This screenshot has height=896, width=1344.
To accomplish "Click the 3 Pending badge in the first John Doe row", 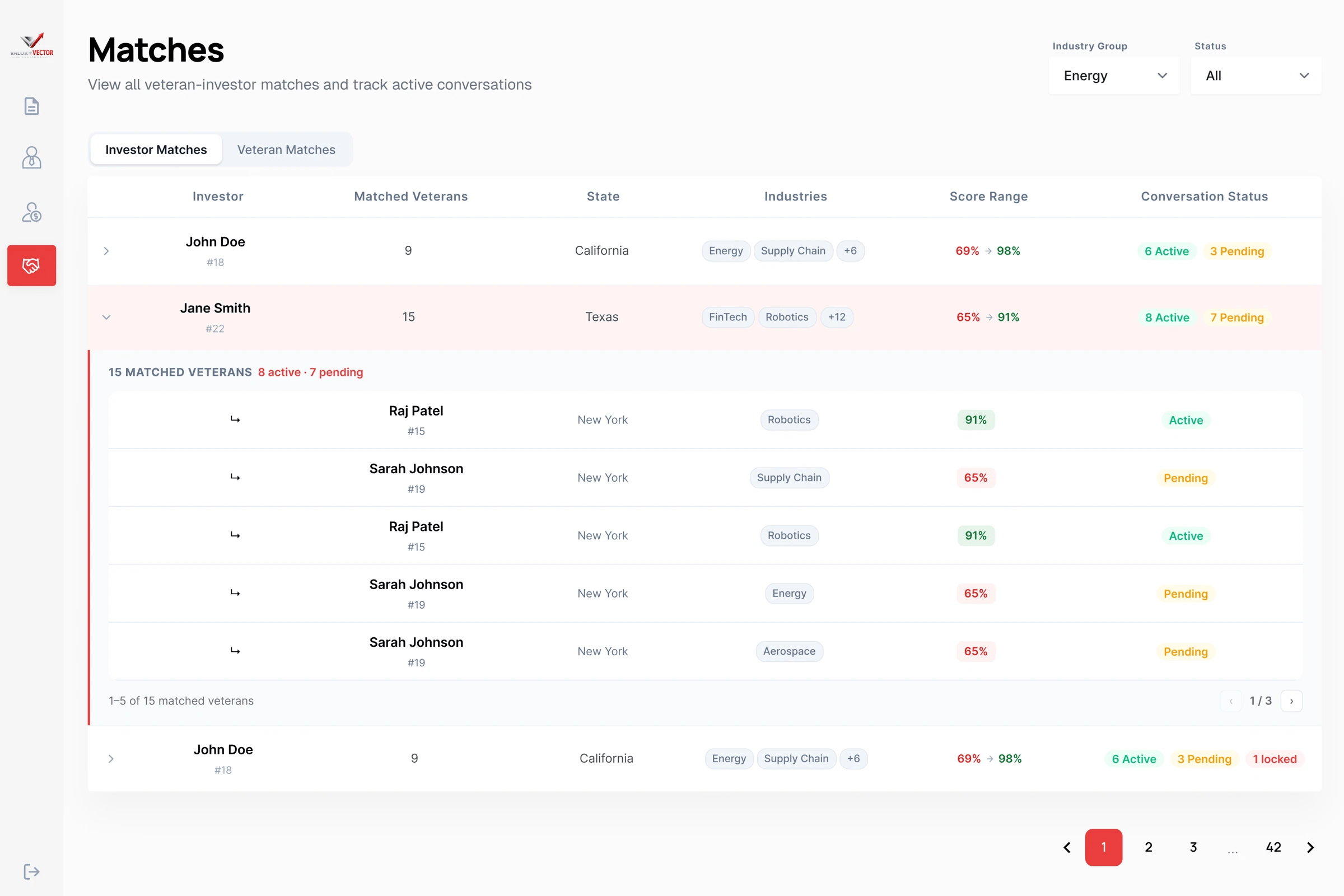I will pyautogui.click(x=1237, y=251).
